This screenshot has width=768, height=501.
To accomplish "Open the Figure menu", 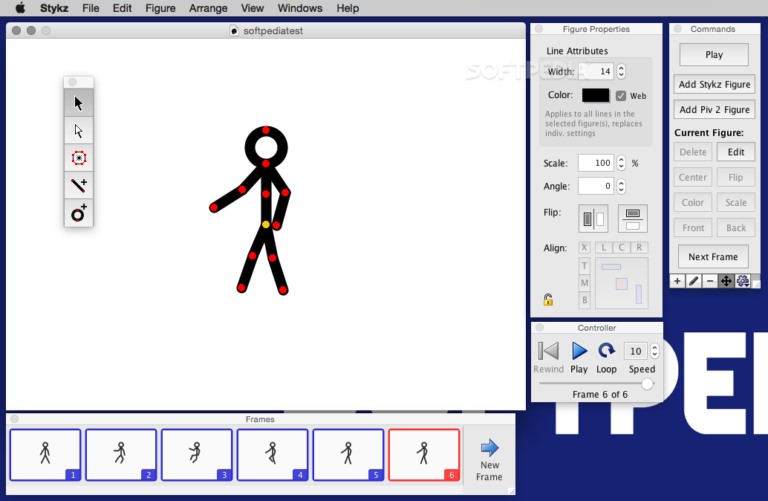I will pyautogui.click(x=160, y=8).
